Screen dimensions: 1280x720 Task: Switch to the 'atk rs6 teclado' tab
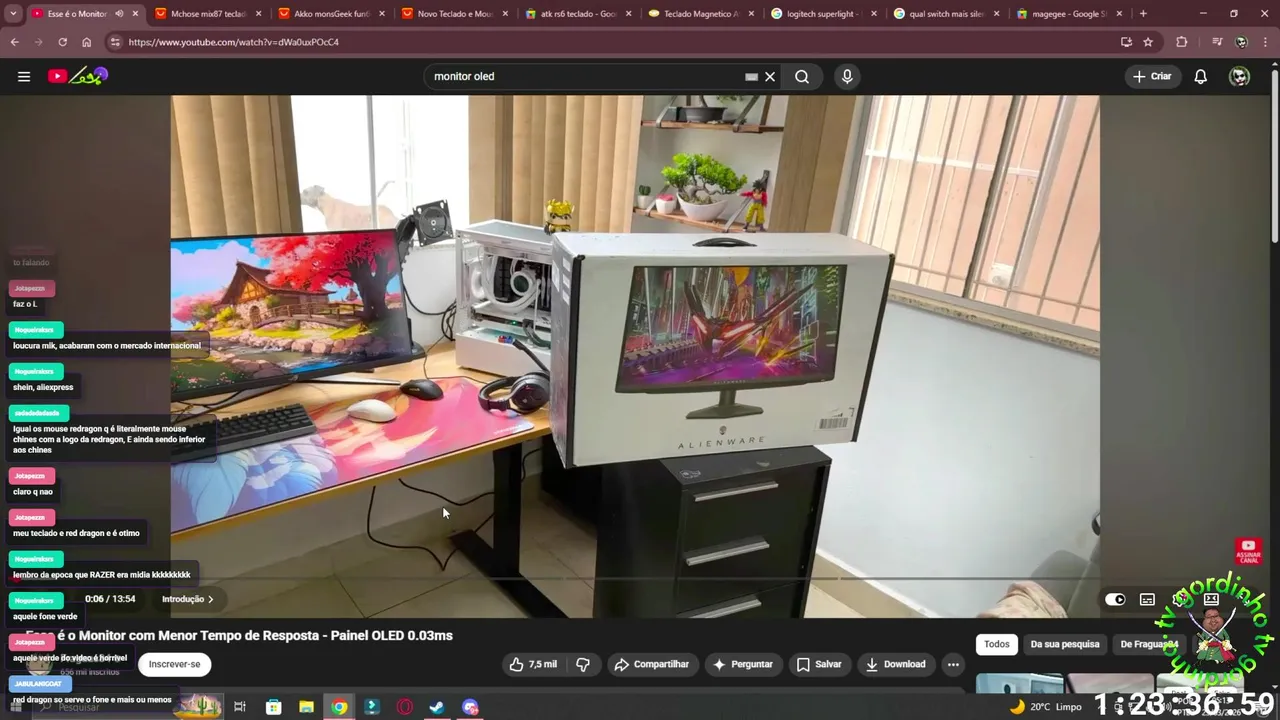coord(577,14)
